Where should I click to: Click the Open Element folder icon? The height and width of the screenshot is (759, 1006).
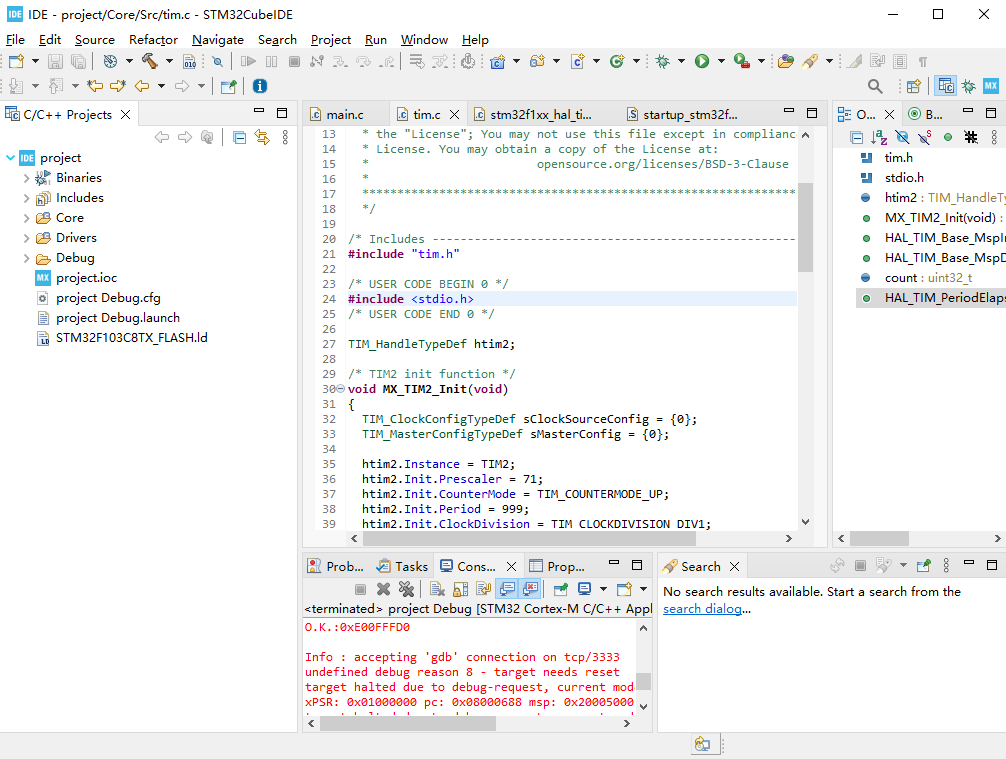point(786,62)
